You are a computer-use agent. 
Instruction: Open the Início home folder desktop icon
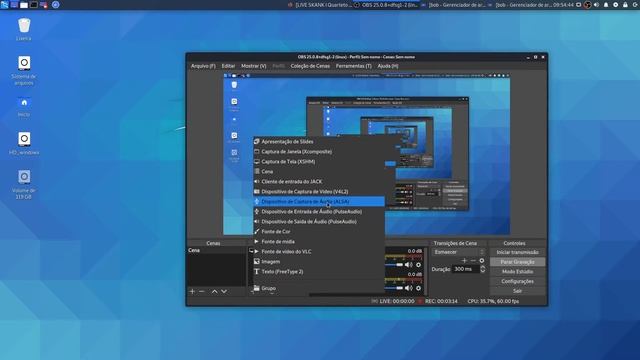pyautogui.click(x=24, y=106)
